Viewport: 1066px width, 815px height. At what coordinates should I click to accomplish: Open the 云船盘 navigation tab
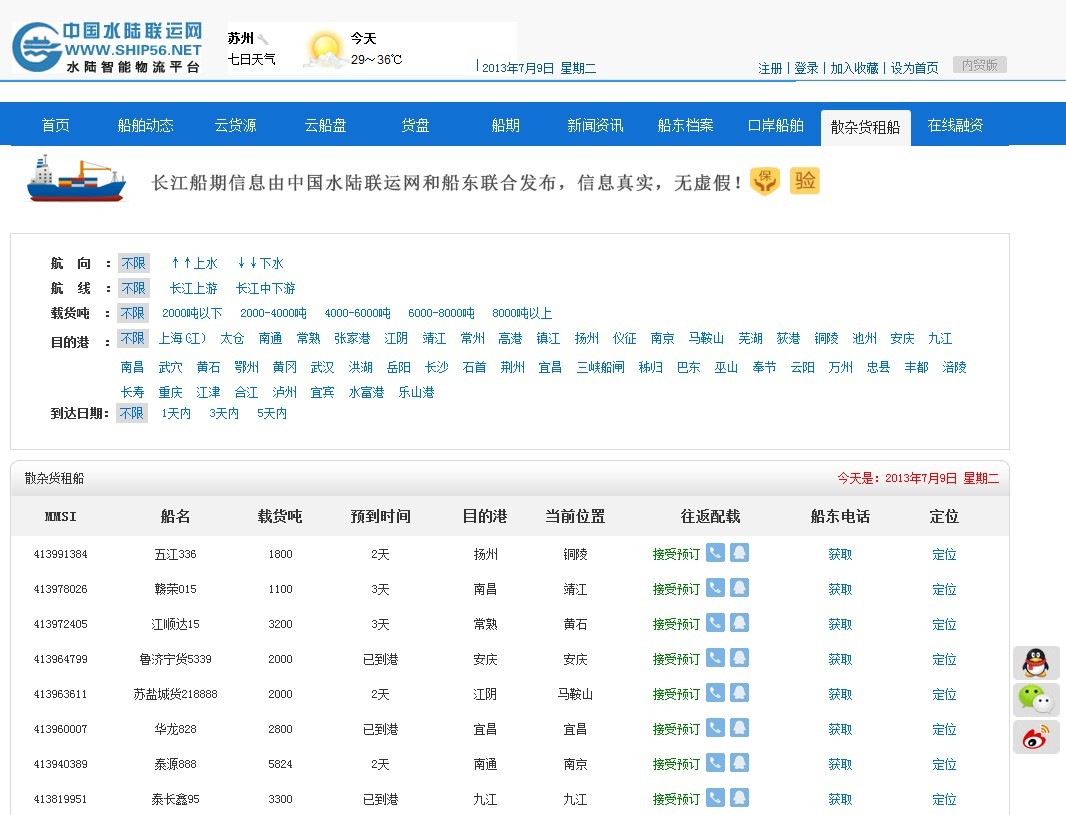point(325,125)
